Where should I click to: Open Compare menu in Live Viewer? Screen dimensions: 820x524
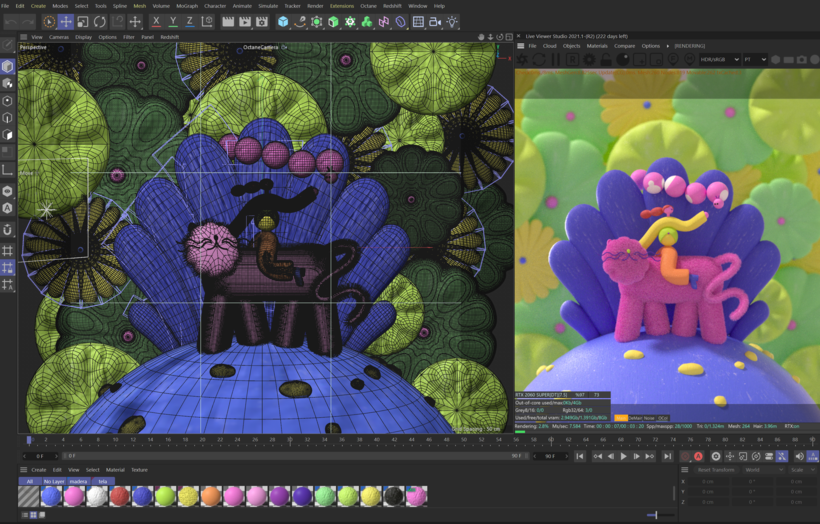pyautogui.click(x=624, y=46)
